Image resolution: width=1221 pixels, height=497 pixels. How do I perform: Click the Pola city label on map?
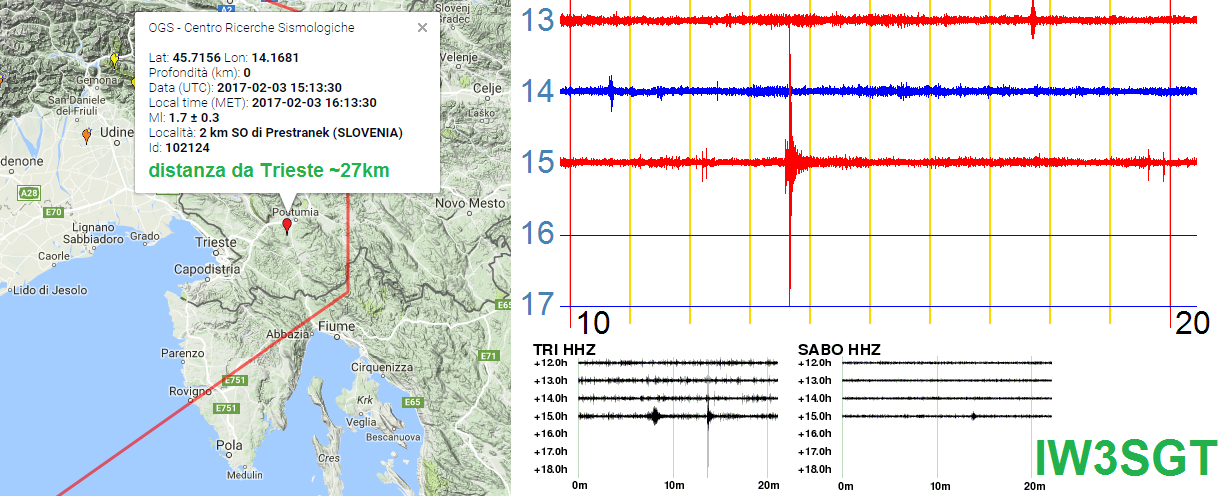[230, 445]
